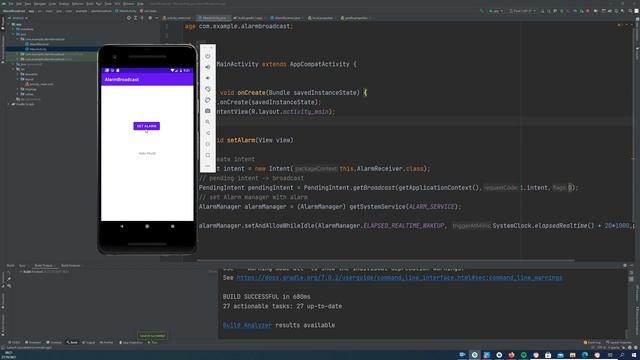The image size is (640, 360).
Task: Open emulator extended controls (three dots)
Action: pyautogui.click(x=207, y=166)
